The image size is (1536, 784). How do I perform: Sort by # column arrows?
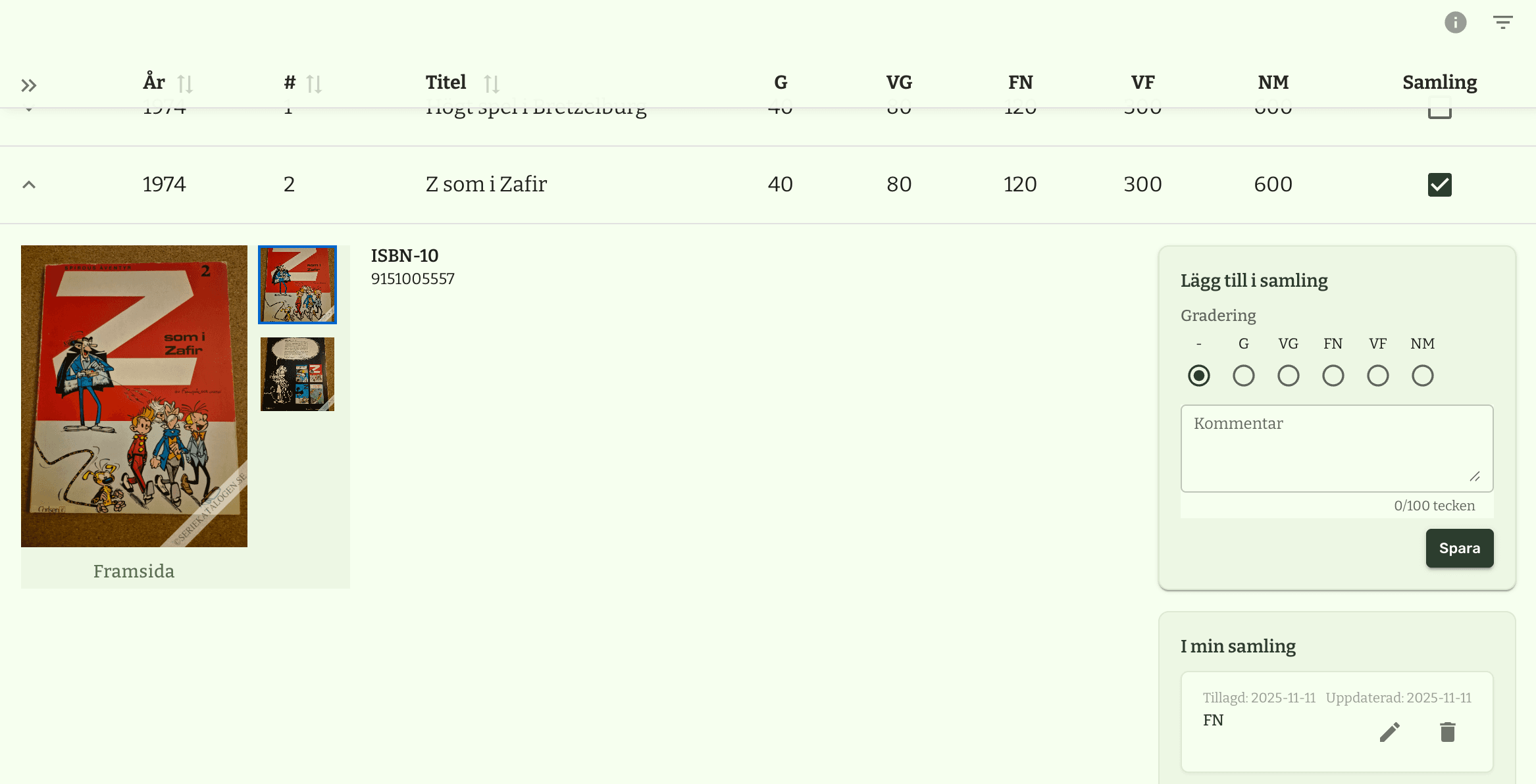314,84
